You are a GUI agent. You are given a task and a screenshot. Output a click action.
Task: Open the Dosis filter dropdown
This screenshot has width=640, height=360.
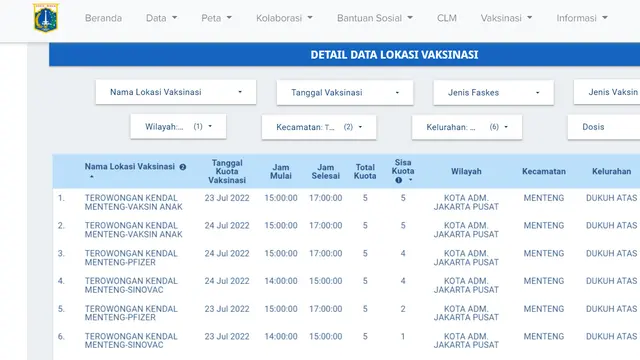[604, 127]
